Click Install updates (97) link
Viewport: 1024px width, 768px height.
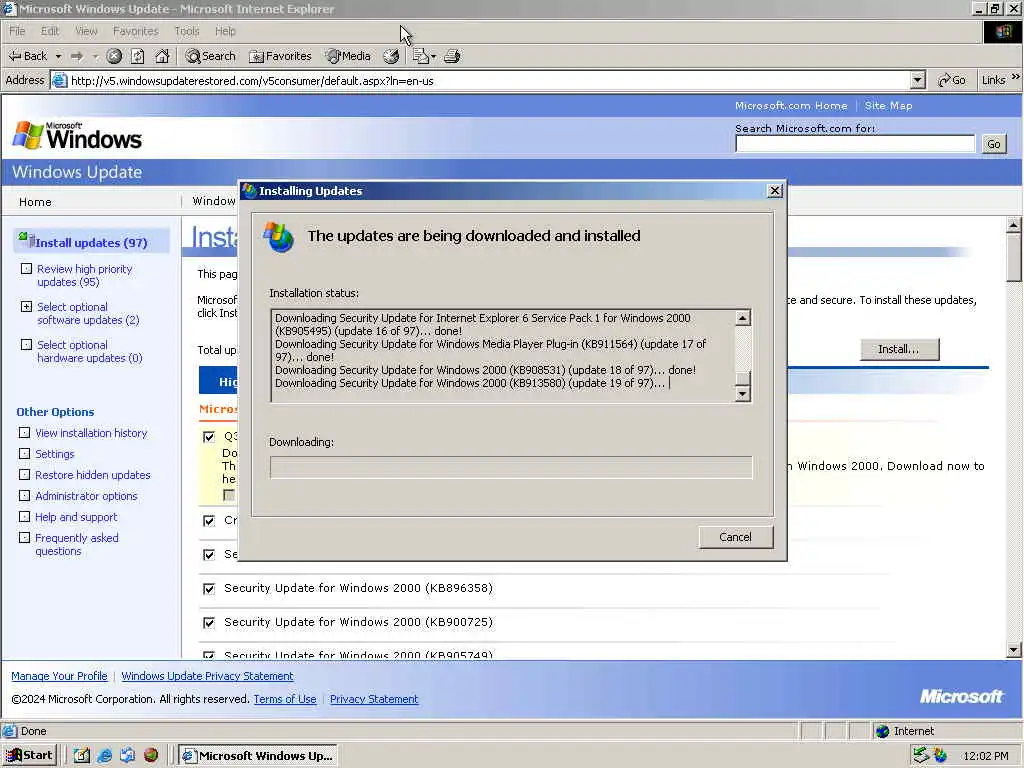click(x=91, y=242)
